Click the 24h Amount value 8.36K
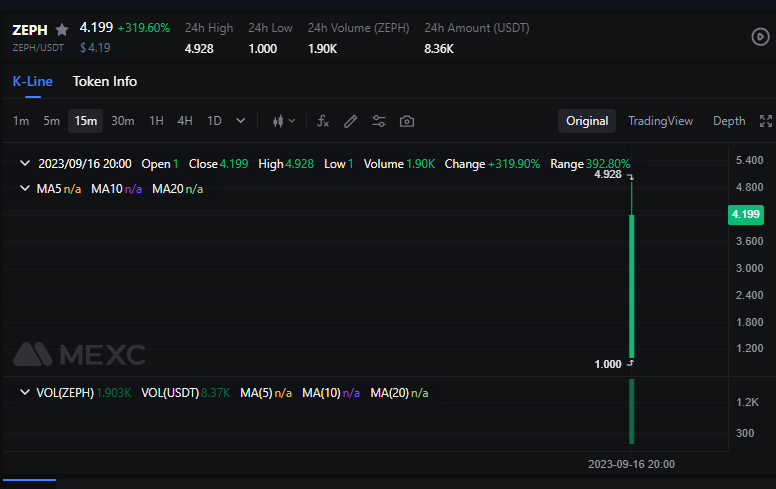This screenshot has height=489, width=776. point(439,49)
